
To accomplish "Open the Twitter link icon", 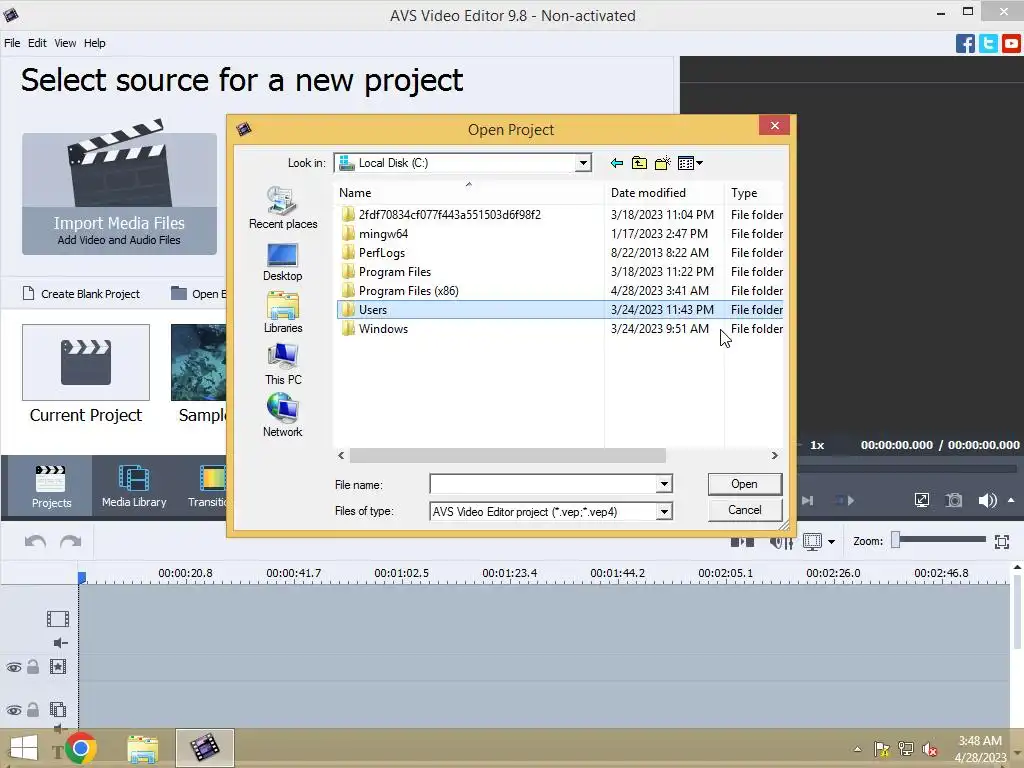I will [x=988, y=44].
